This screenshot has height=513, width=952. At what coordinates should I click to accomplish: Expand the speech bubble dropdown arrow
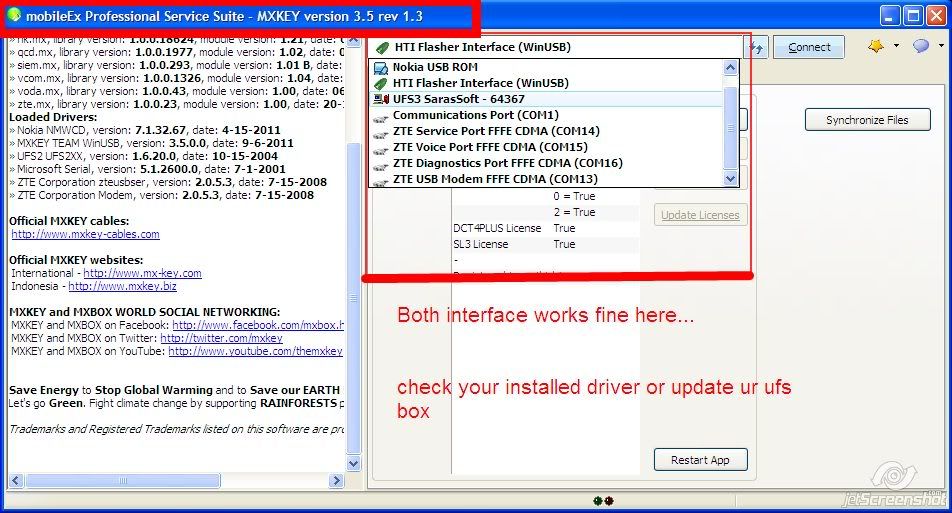click(941, 46)
